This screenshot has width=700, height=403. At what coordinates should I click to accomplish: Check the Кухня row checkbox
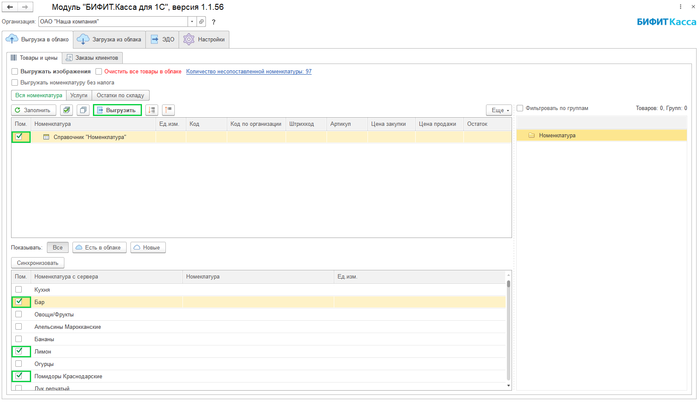[18, 289]
